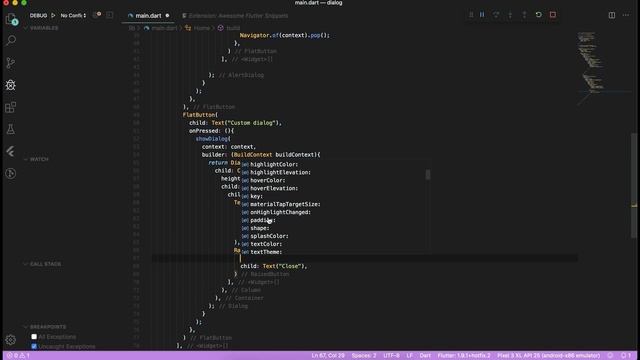
Task: Open the Search view icon
Action: point(11,40)
